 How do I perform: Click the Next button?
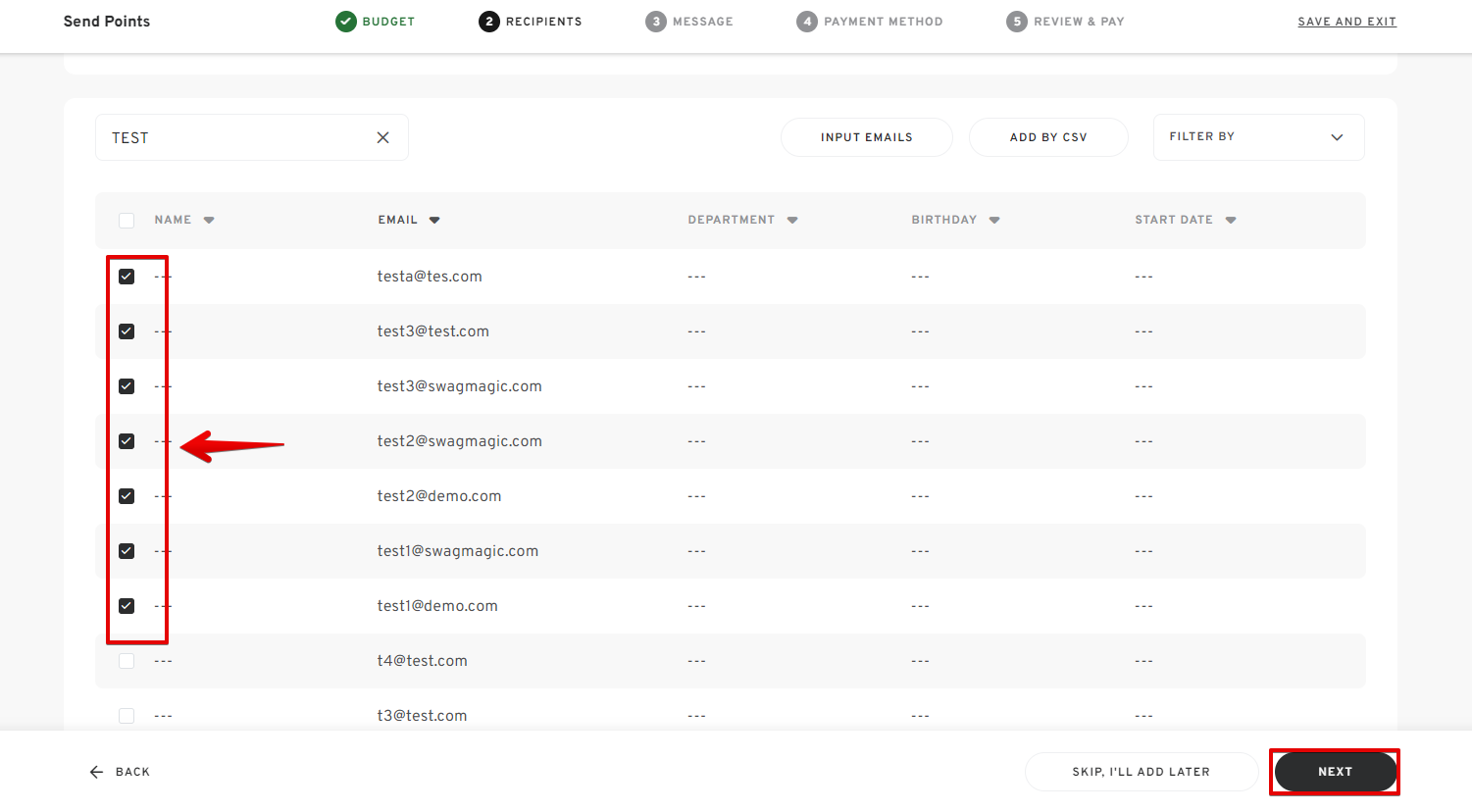pyautogui.click(x=1335, y=772)
